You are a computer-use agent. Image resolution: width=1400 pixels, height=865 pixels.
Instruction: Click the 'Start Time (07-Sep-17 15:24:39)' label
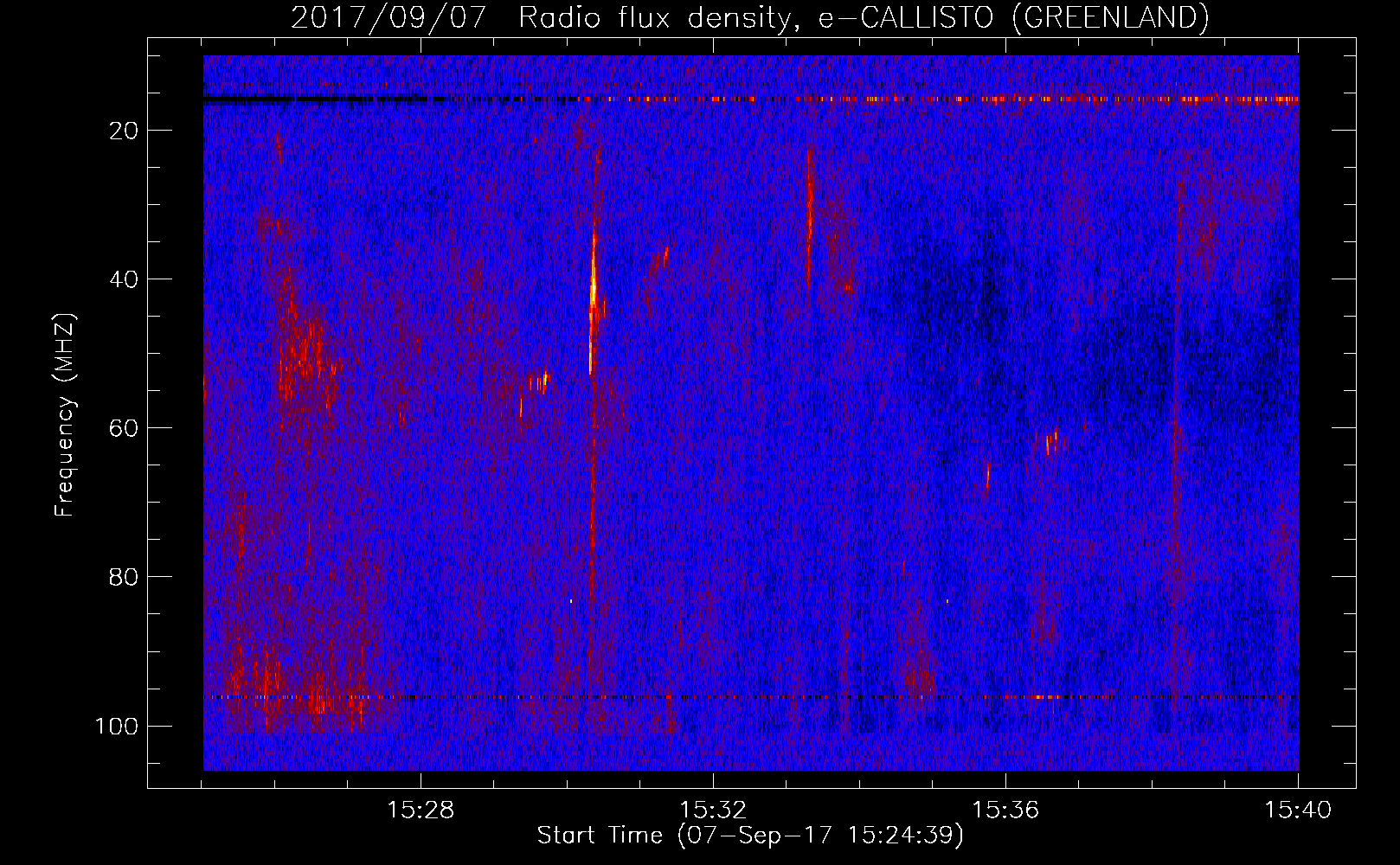click(x=750, y=836)
